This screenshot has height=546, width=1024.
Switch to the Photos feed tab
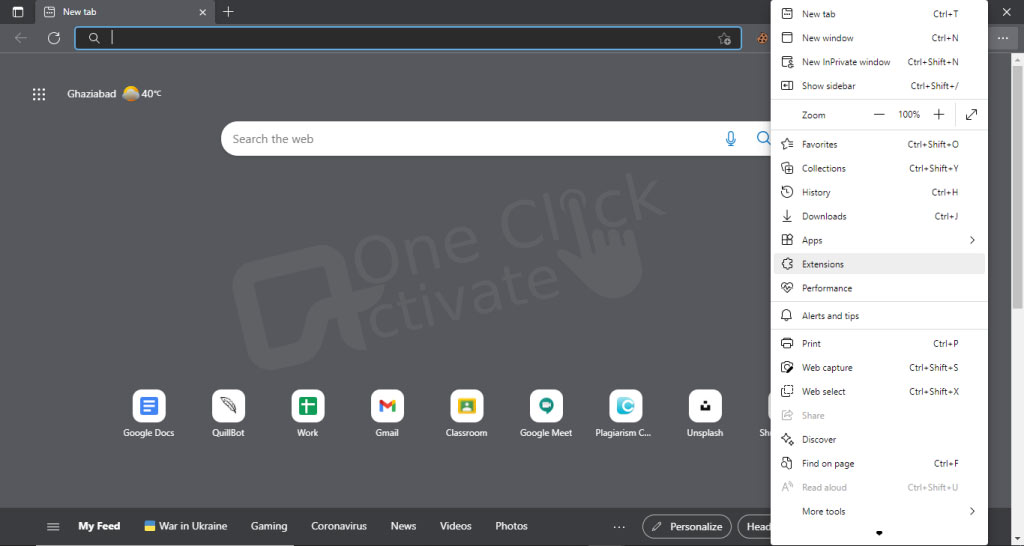[511, 526]
